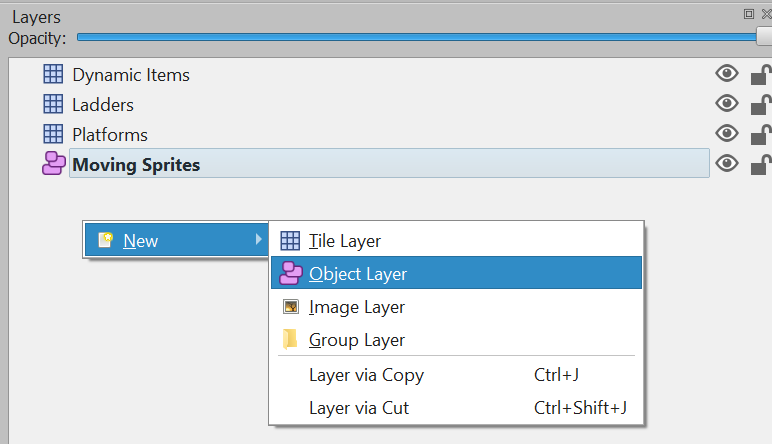
Task: Select the Platforms layer name
Action: [110, 134]
